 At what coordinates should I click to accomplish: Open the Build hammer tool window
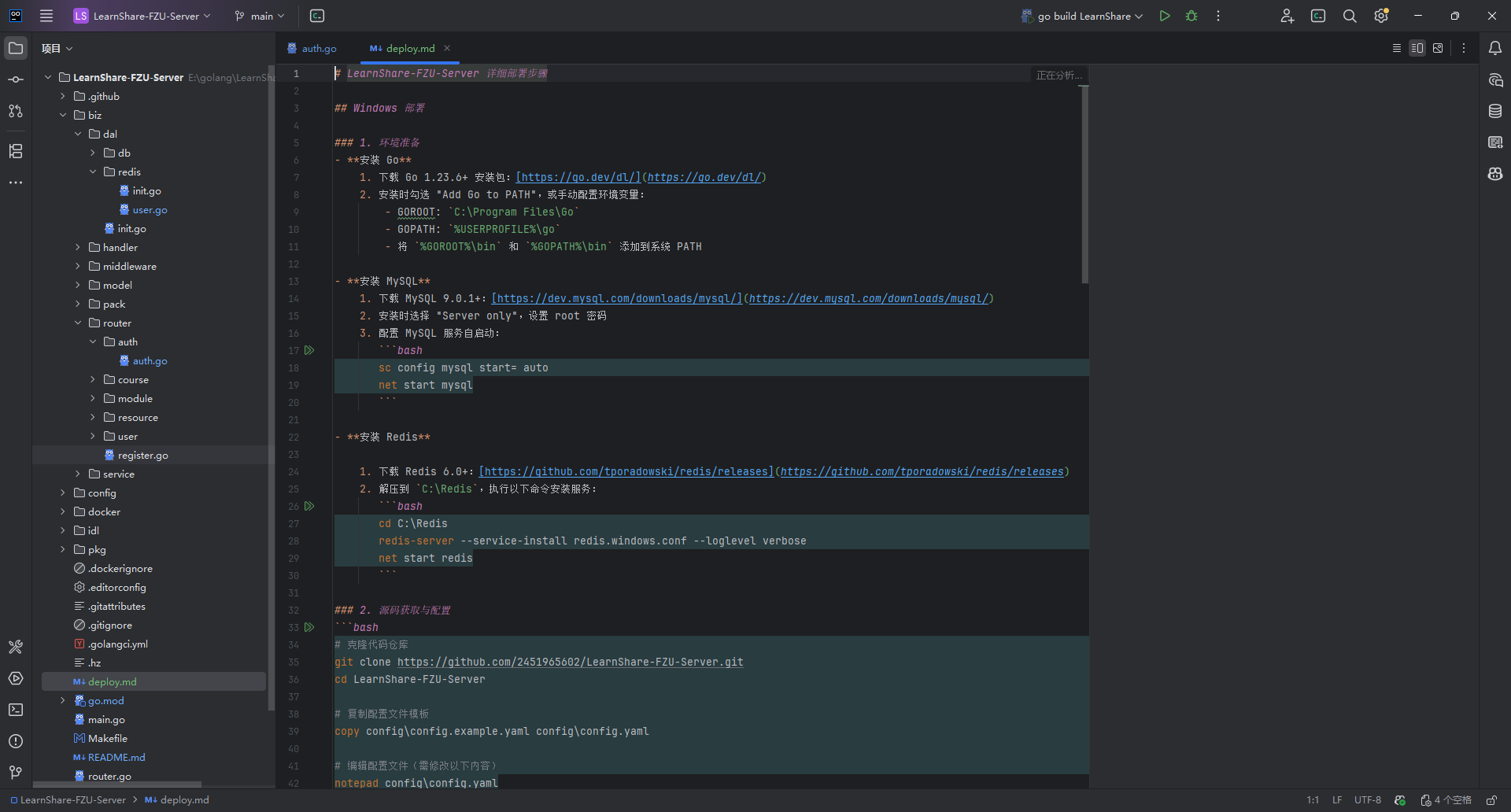[16, 647]
